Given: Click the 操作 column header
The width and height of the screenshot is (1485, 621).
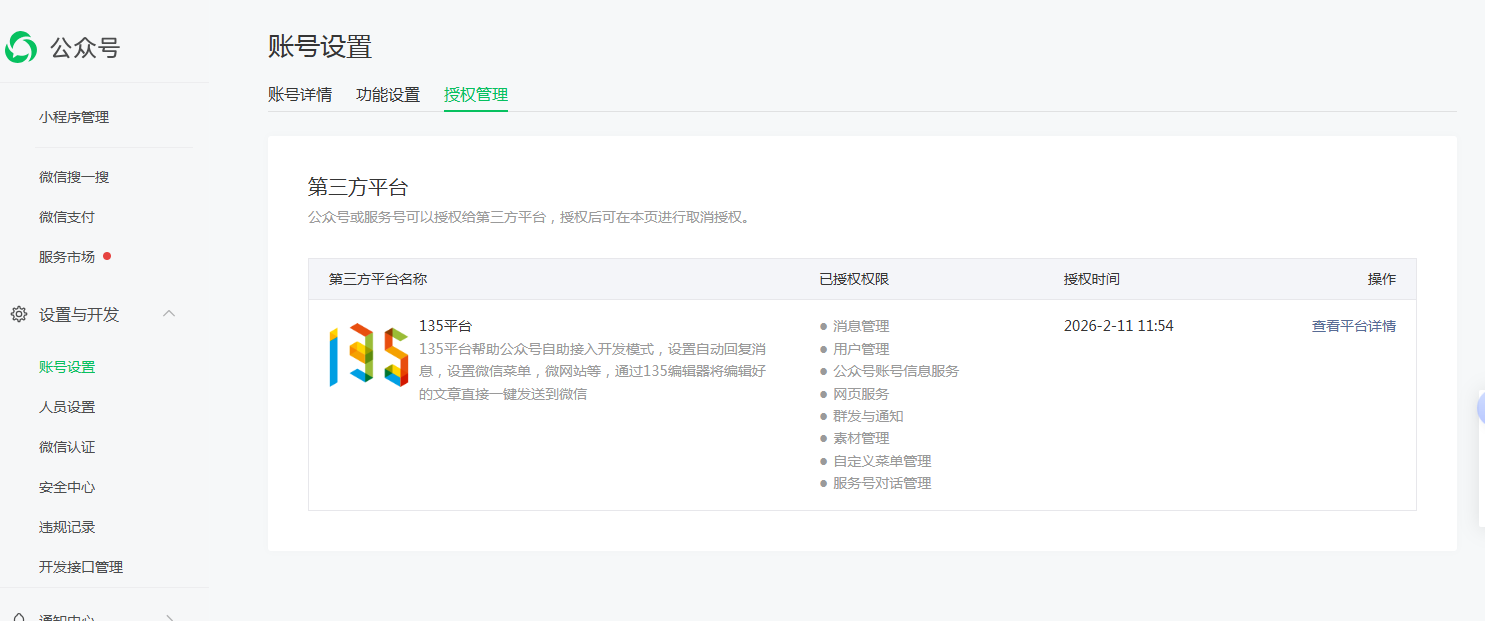Looking at the screenshot, I should 1382,279.
